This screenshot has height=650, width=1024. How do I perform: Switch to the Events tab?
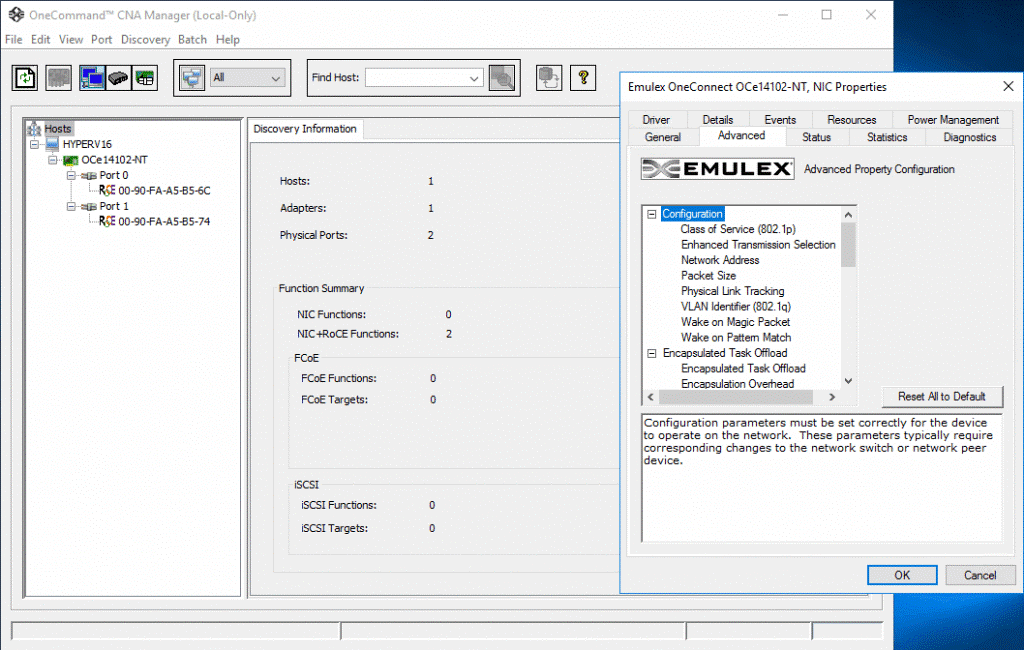point(780,120)
